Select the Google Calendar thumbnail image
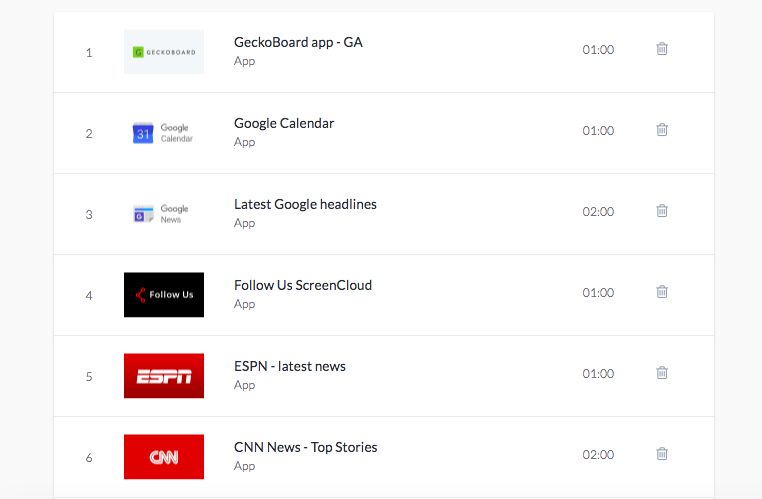Screen dimensions: 762x499 tap(164, 133)
